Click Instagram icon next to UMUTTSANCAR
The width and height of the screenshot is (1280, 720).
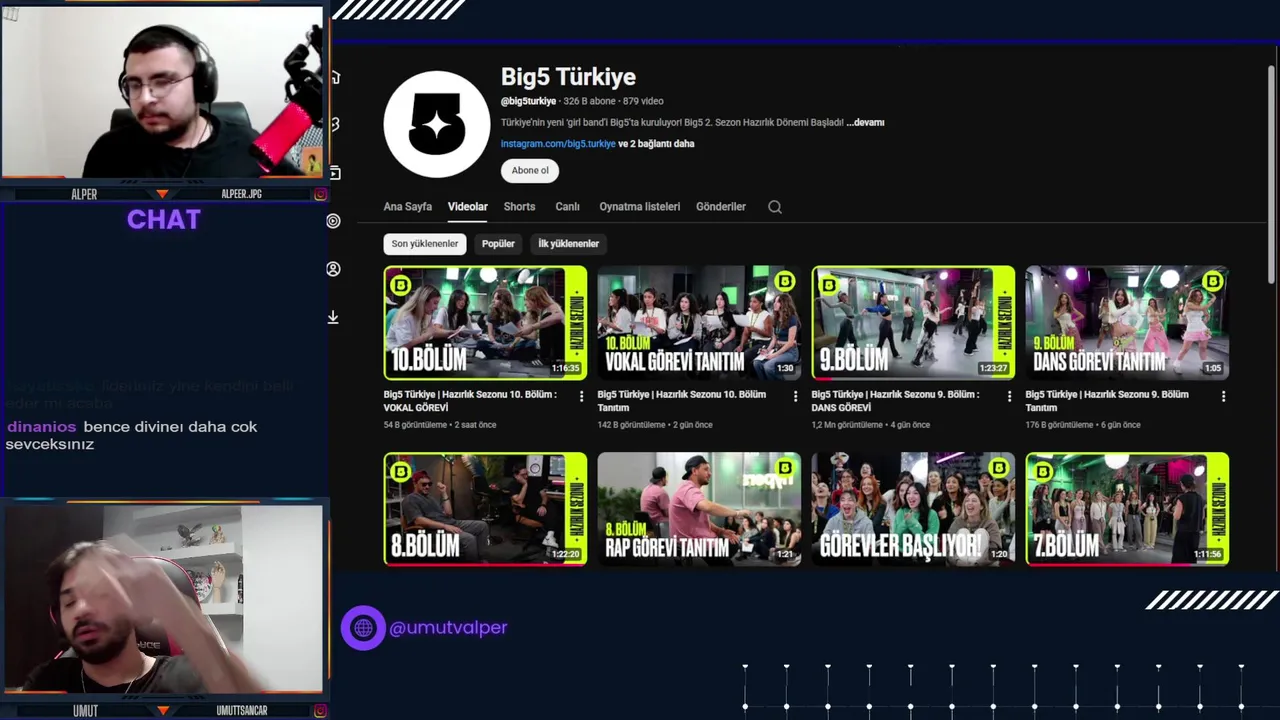point(320,711)
